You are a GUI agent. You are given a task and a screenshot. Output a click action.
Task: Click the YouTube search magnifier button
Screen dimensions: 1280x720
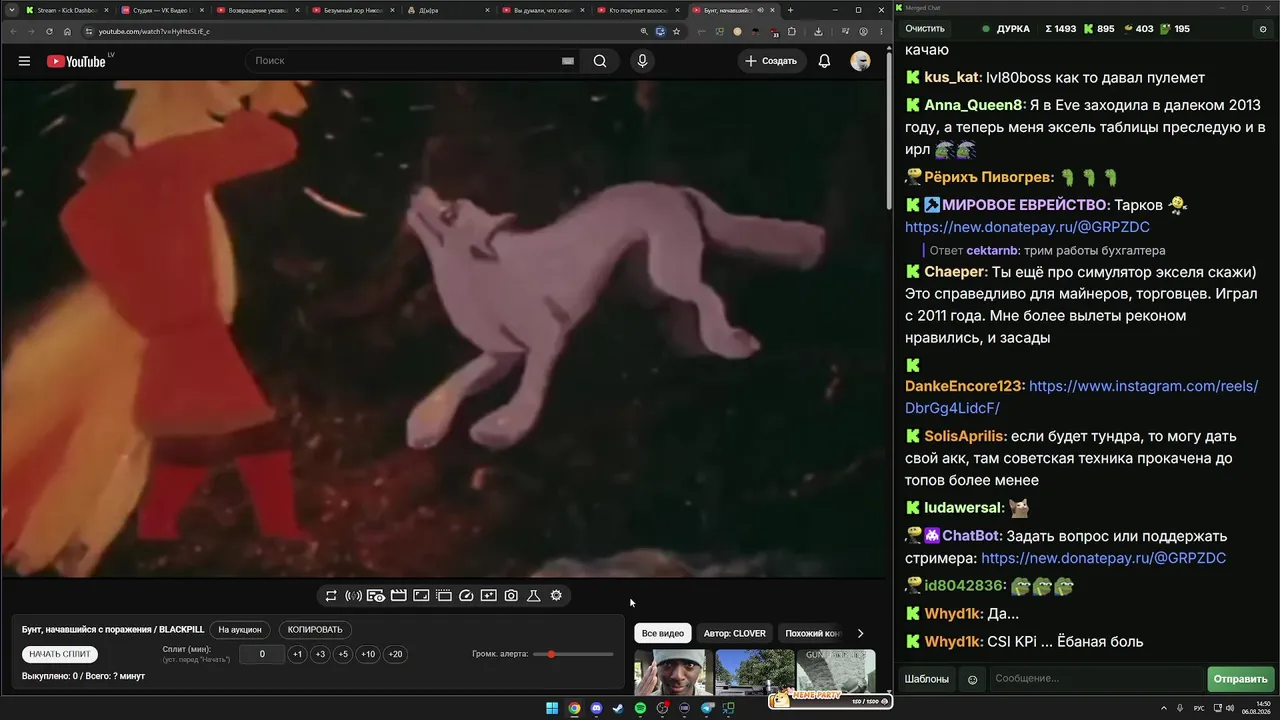[x=600, y=61]
